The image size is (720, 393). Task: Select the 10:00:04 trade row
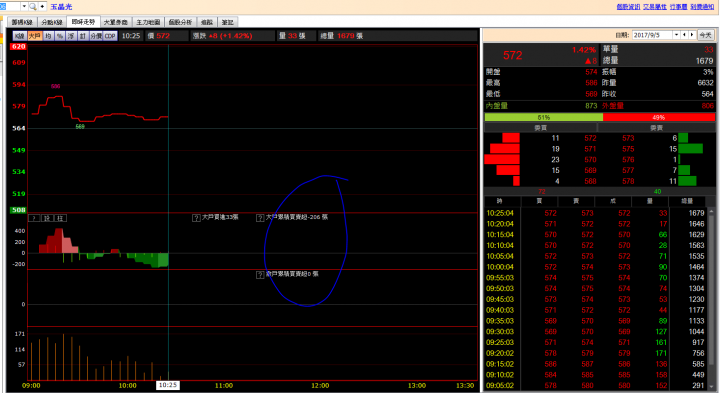(595, 267)
